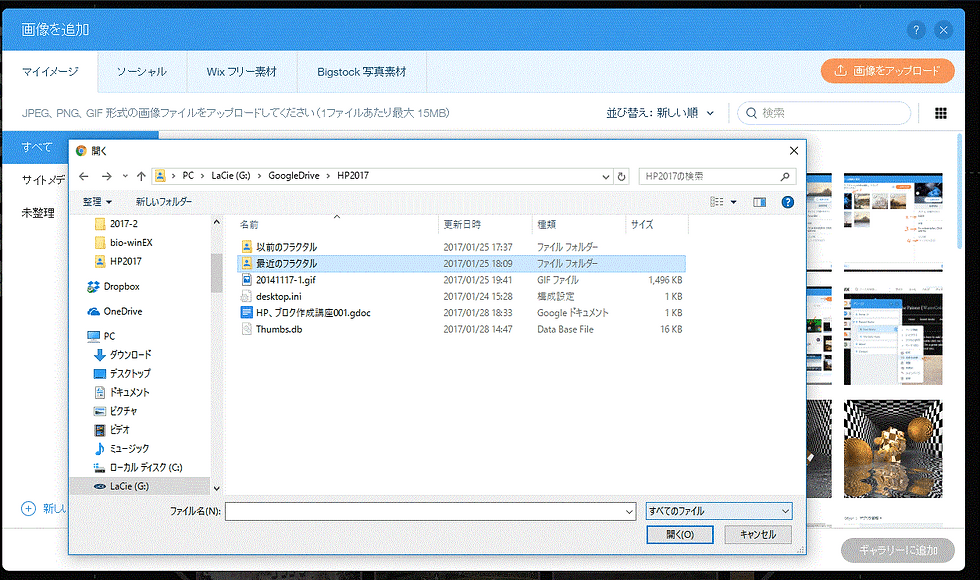Click navigation pane scrollbar down arrow

coord(216,488)
